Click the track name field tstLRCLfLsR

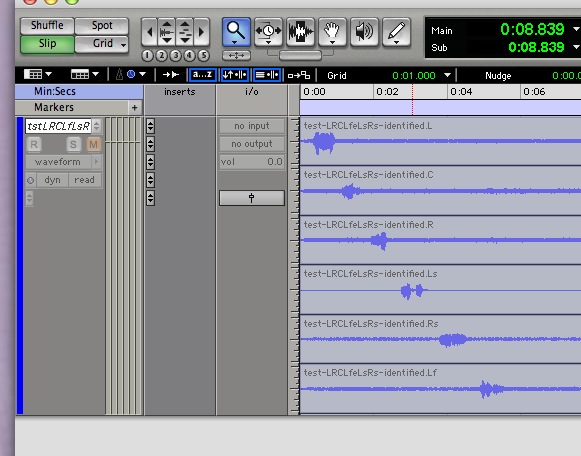[x=58, y=126]
